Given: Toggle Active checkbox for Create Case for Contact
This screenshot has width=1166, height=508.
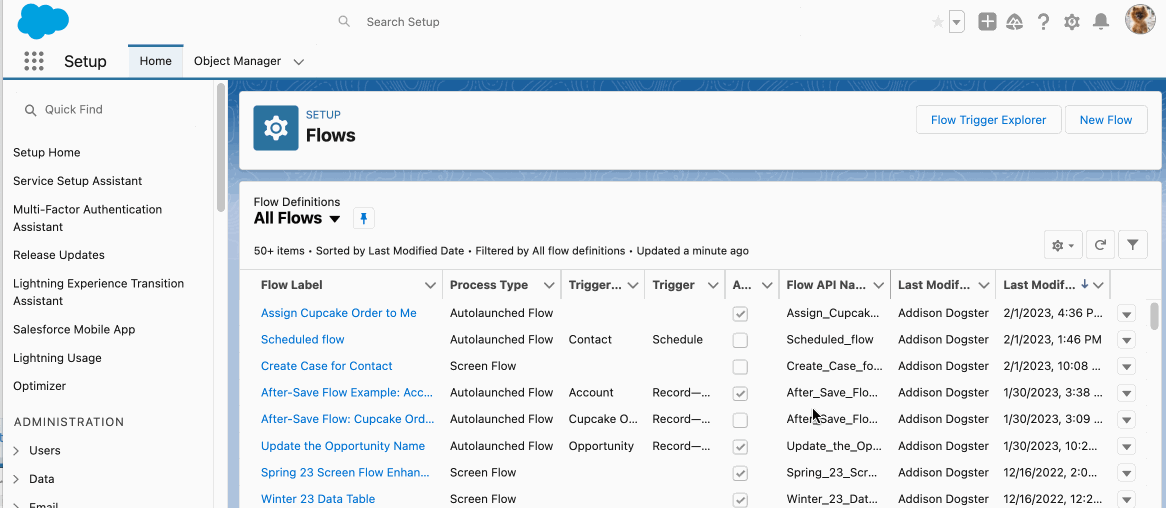Looking at the screenshot, I should pos(740,367).
